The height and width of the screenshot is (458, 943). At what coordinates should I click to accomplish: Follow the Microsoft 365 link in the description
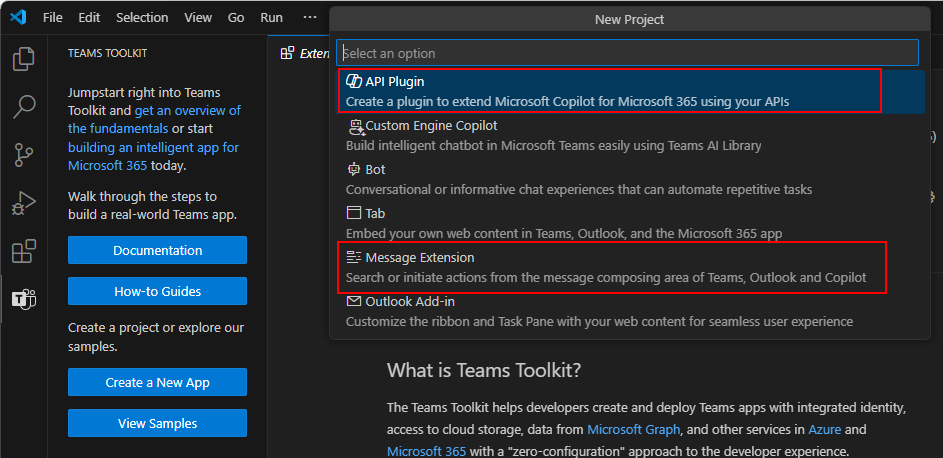[425, 451]
